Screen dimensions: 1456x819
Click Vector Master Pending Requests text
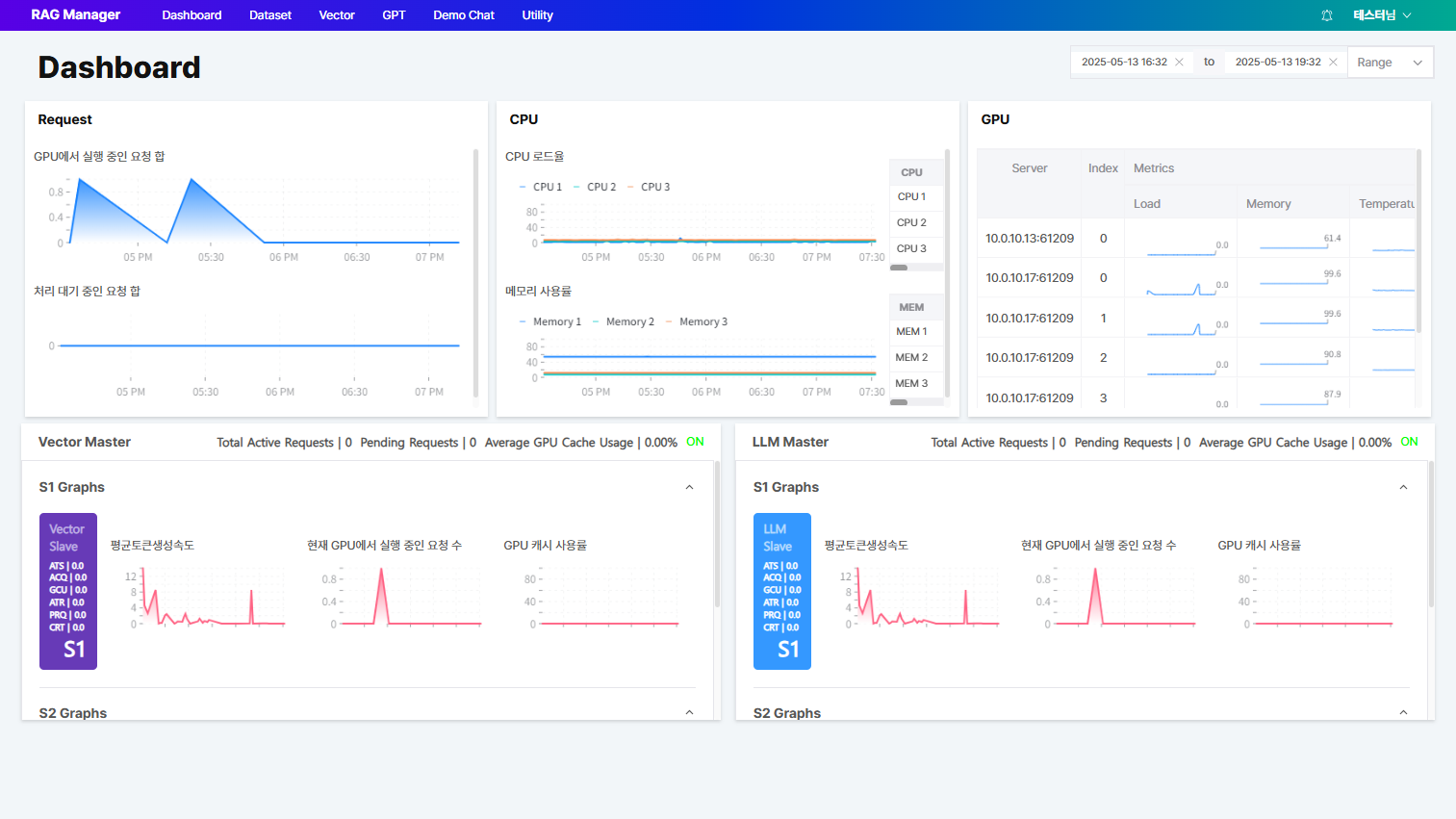(x=419, y=443)
